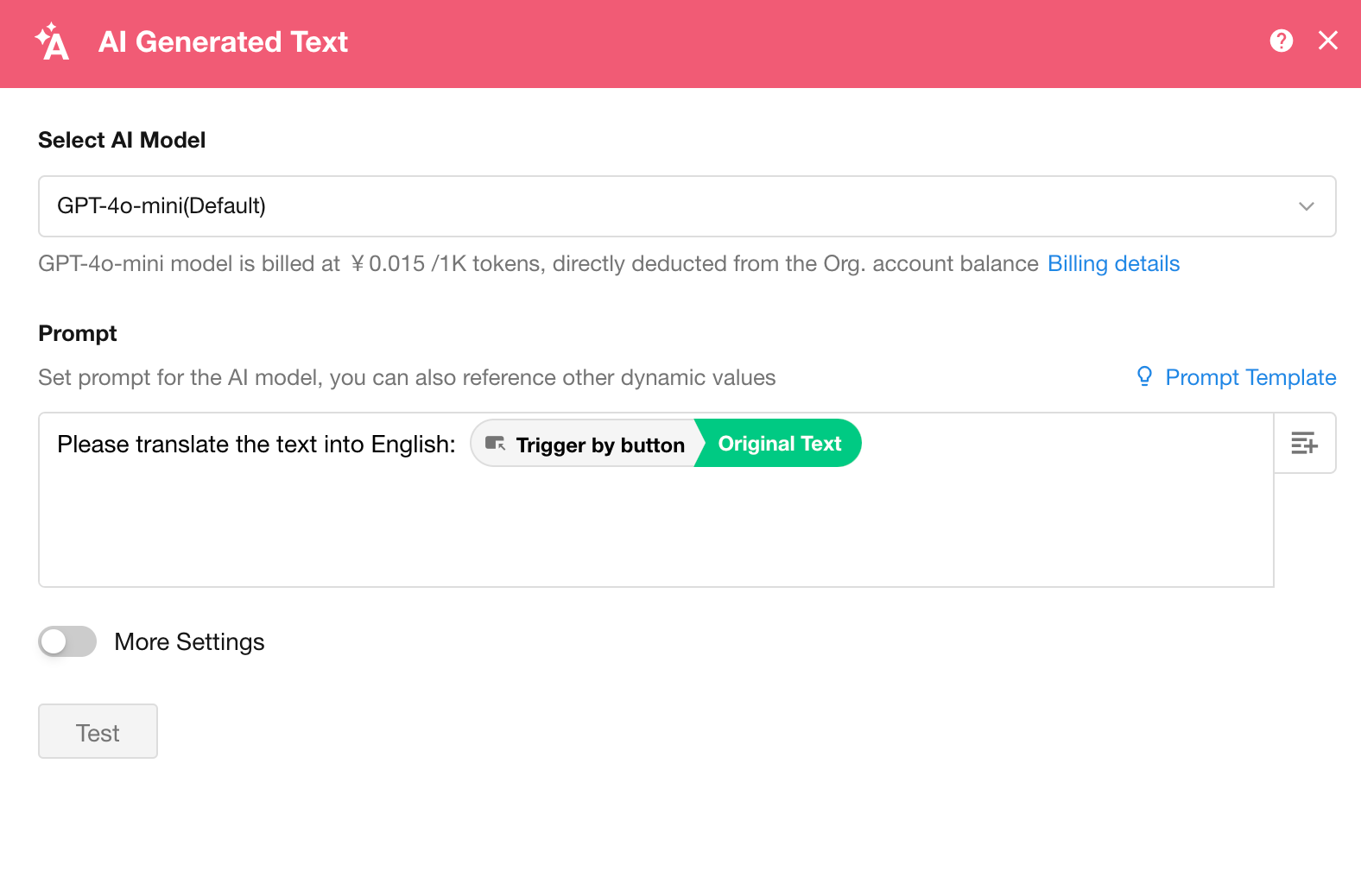Select the Original Text green tag
The width and height of the screenshot is (1361, 896).
point(780,444)
